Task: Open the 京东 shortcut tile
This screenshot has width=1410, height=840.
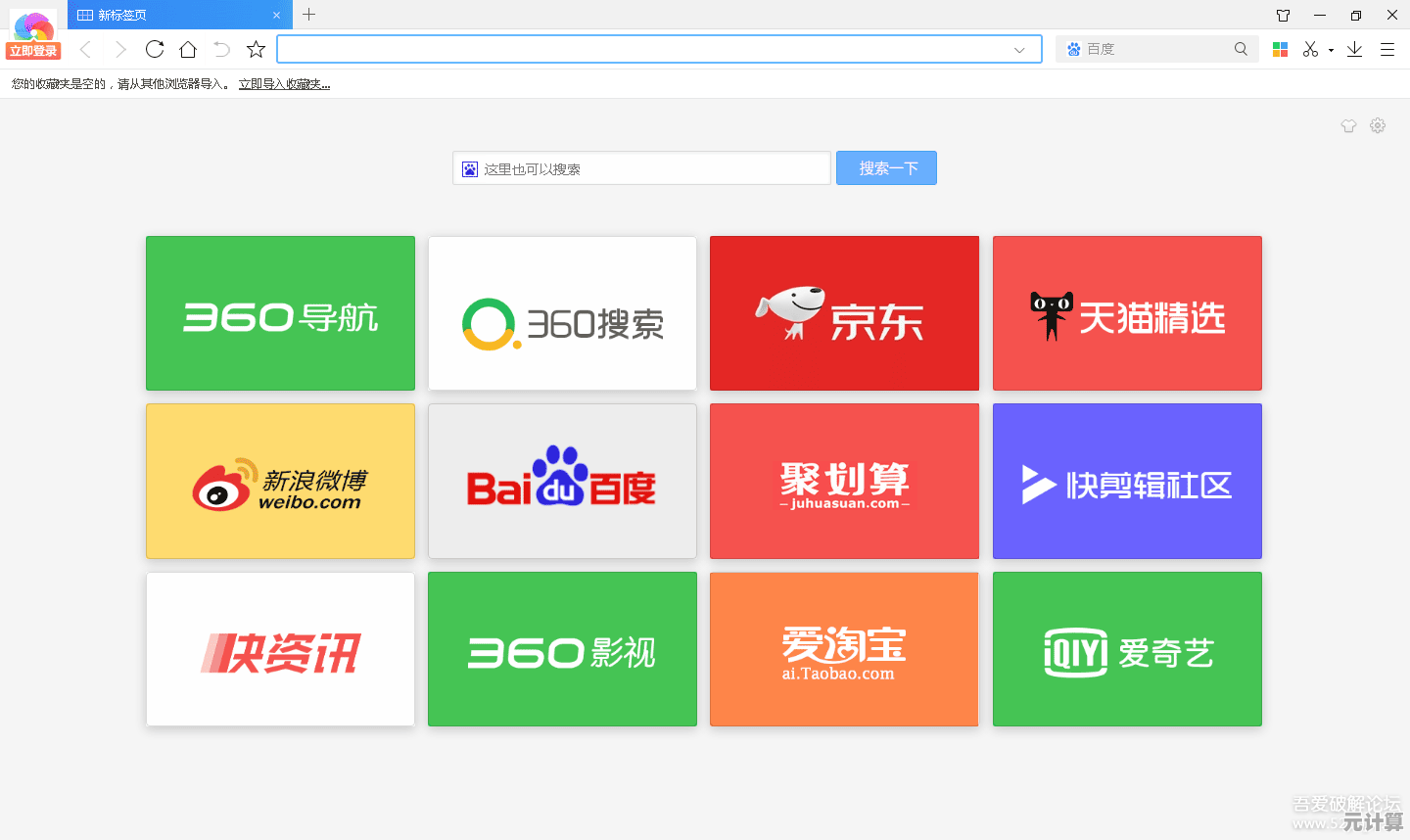Action: [844, 313]
